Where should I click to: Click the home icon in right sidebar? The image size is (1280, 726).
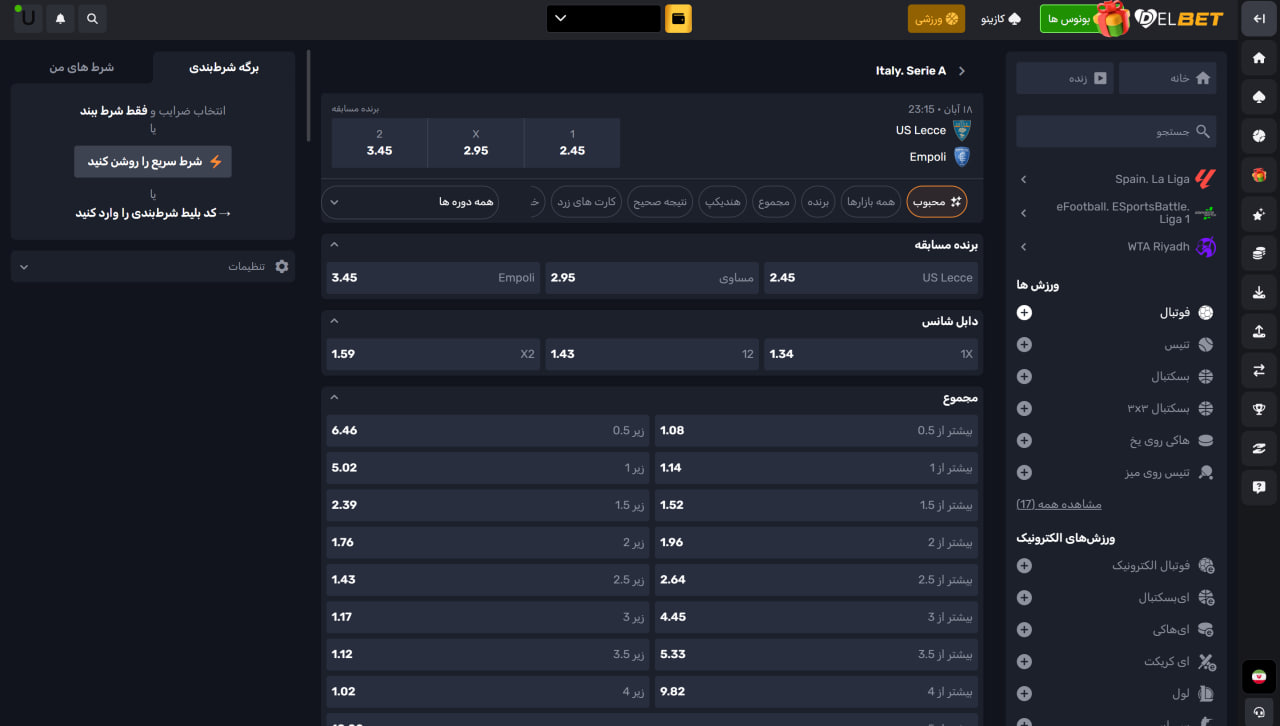pos(1259,58)
